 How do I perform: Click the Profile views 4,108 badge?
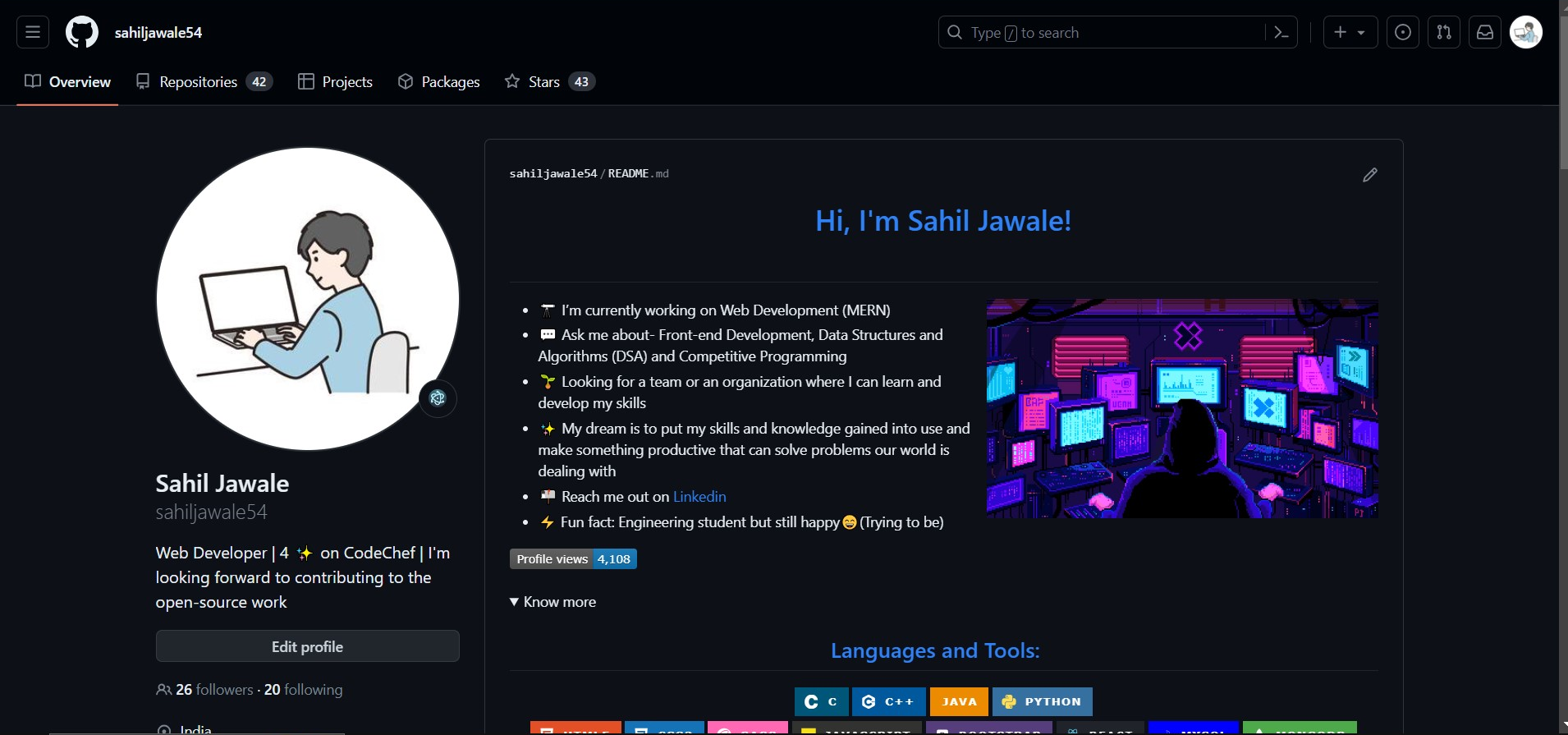(x=573, y=559)
